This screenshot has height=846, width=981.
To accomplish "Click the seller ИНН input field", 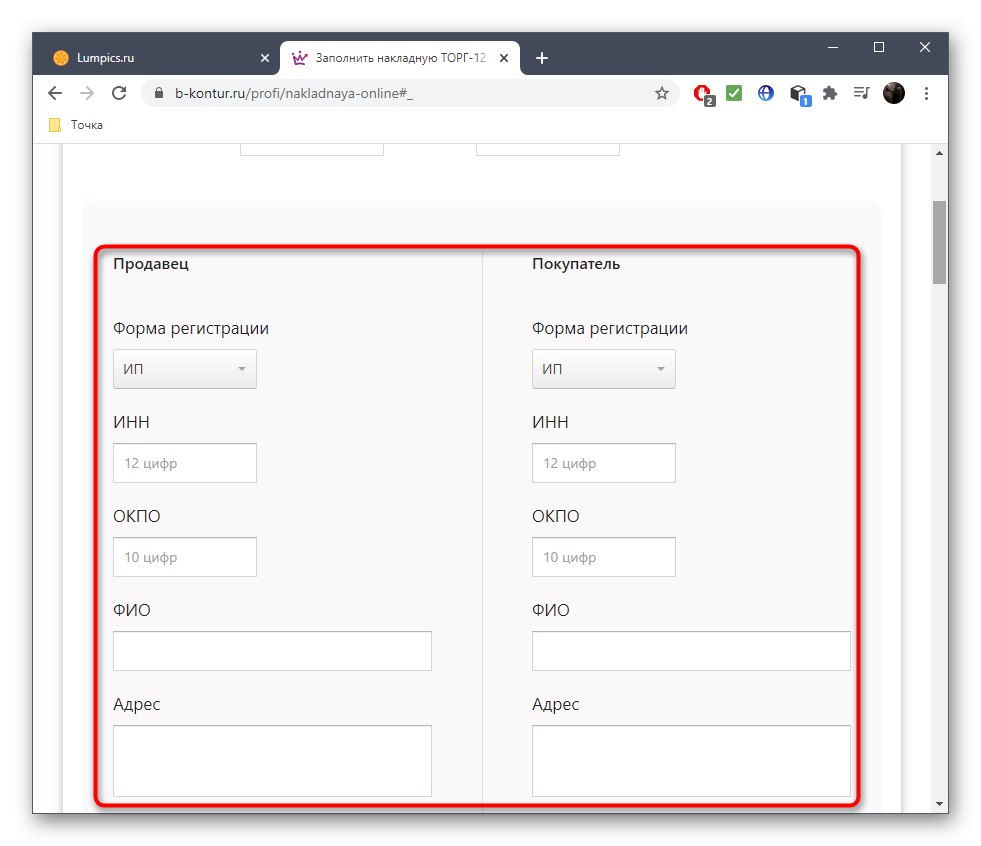I will point(184,462).
